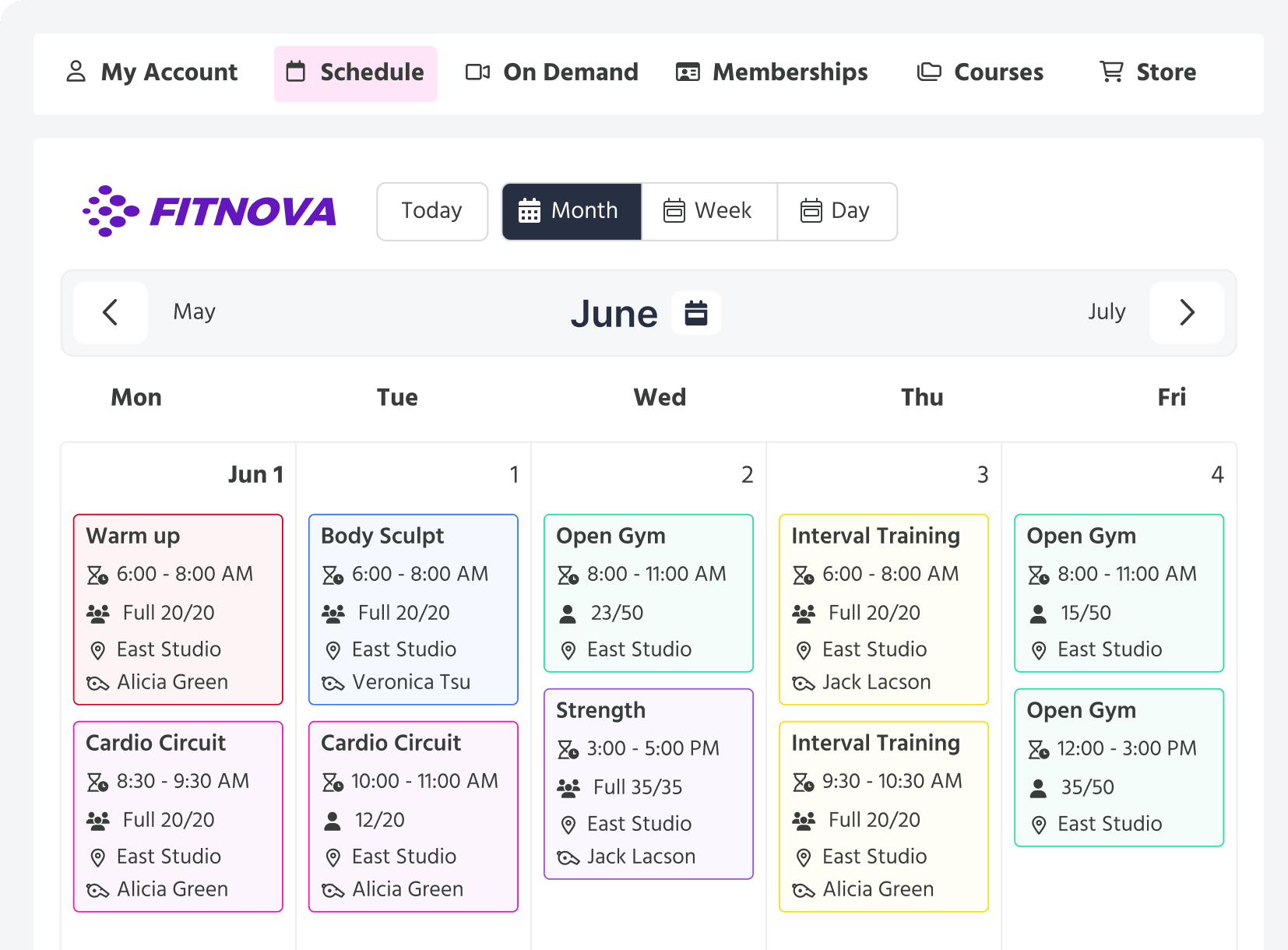Click the Month view grid icon
This screenshot has height=950, width=1288.
530,210
